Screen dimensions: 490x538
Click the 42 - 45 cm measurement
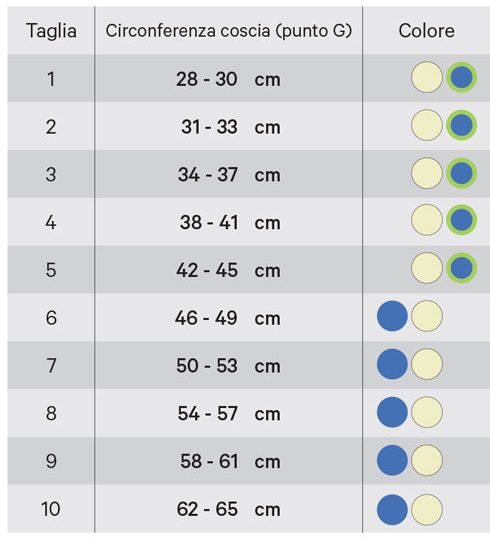point(228,270)
